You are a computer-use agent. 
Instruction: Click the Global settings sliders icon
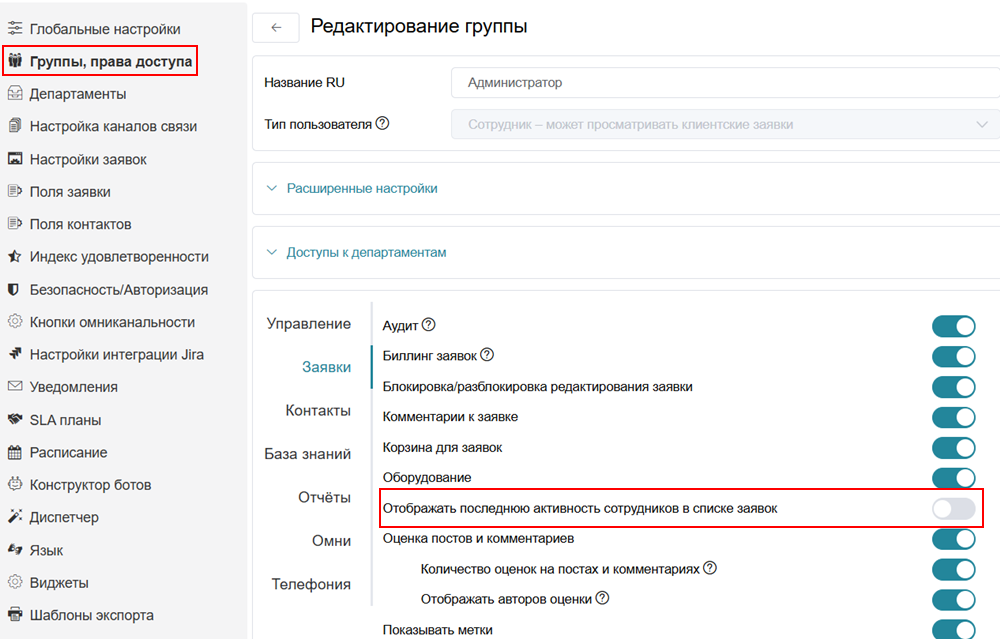pyautogui.click(x=15, y=29)
